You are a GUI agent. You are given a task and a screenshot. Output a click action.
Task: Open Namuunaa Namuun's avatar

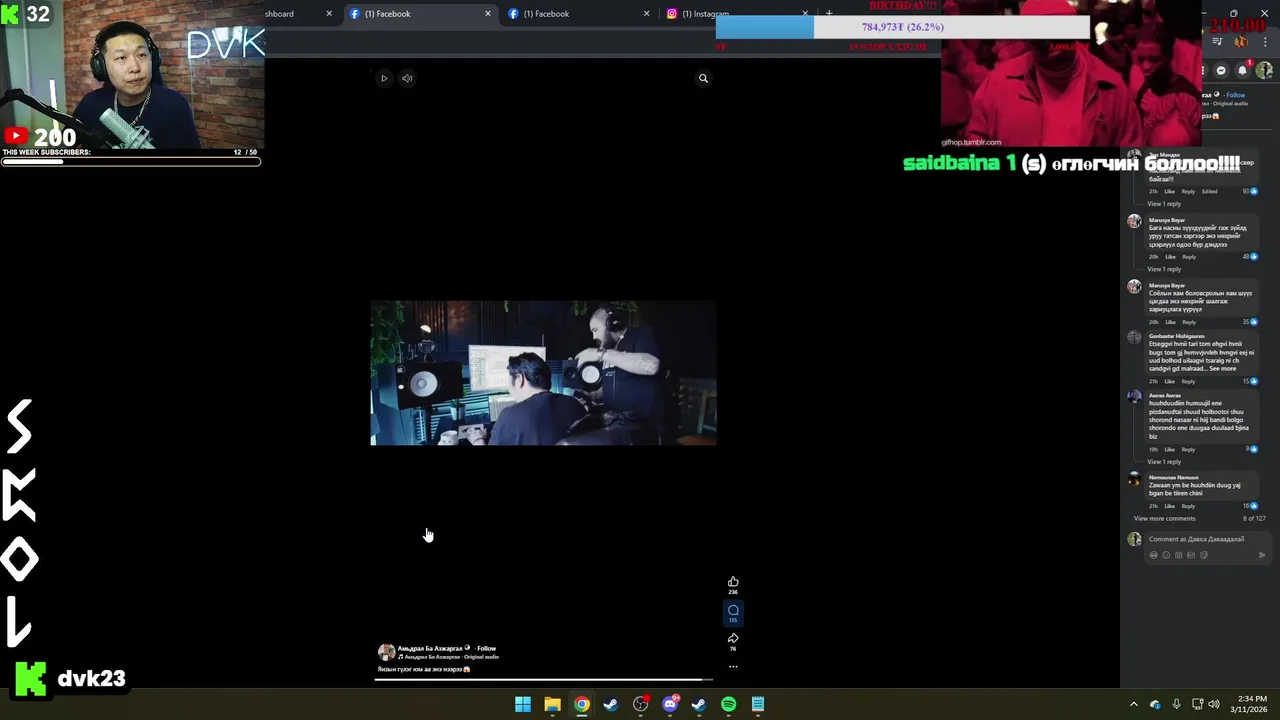point(1134,479)
